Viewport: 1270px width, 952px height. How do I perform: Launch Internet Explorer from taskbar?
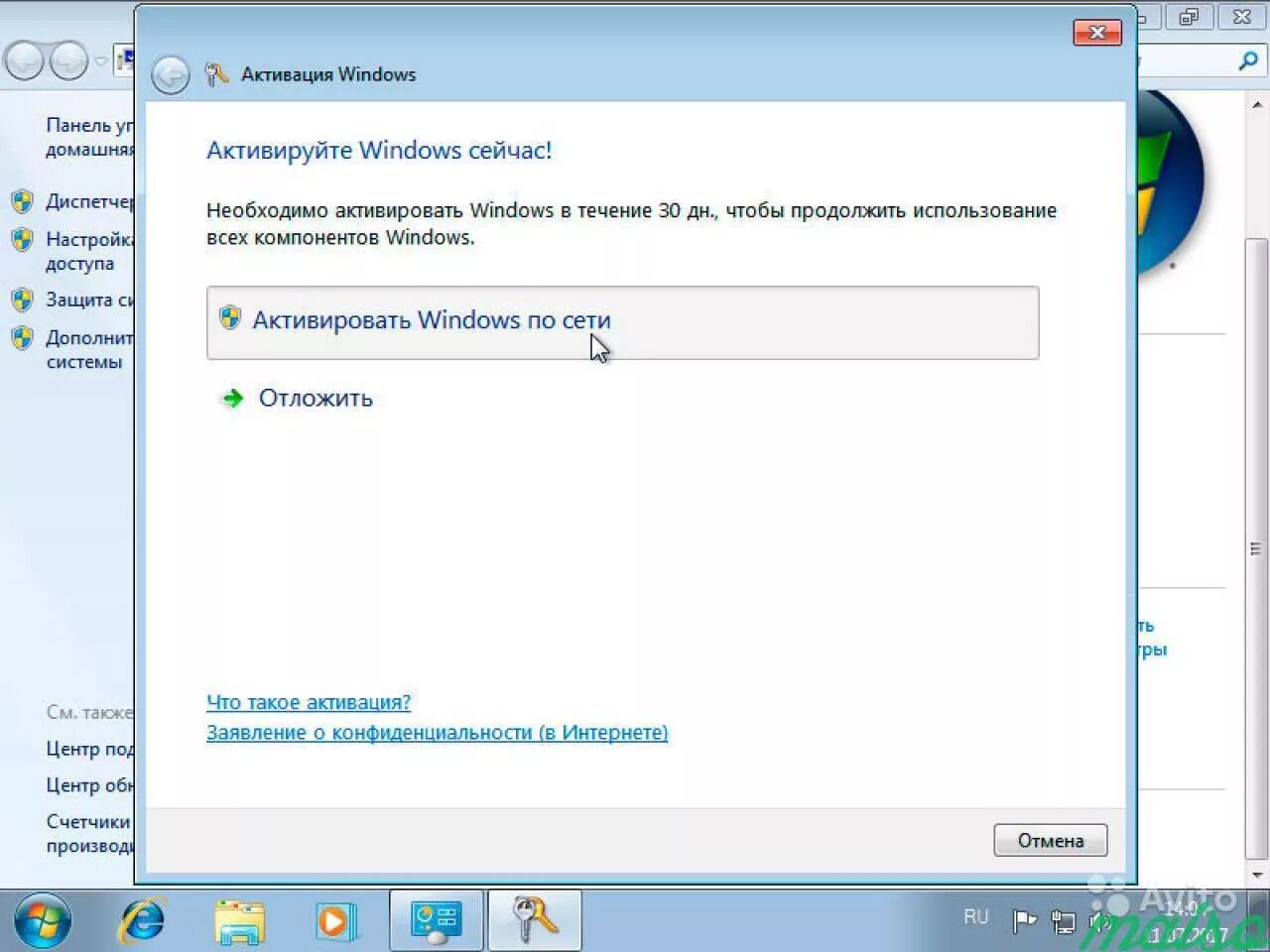pyautogui.click(x=143, y=920)
